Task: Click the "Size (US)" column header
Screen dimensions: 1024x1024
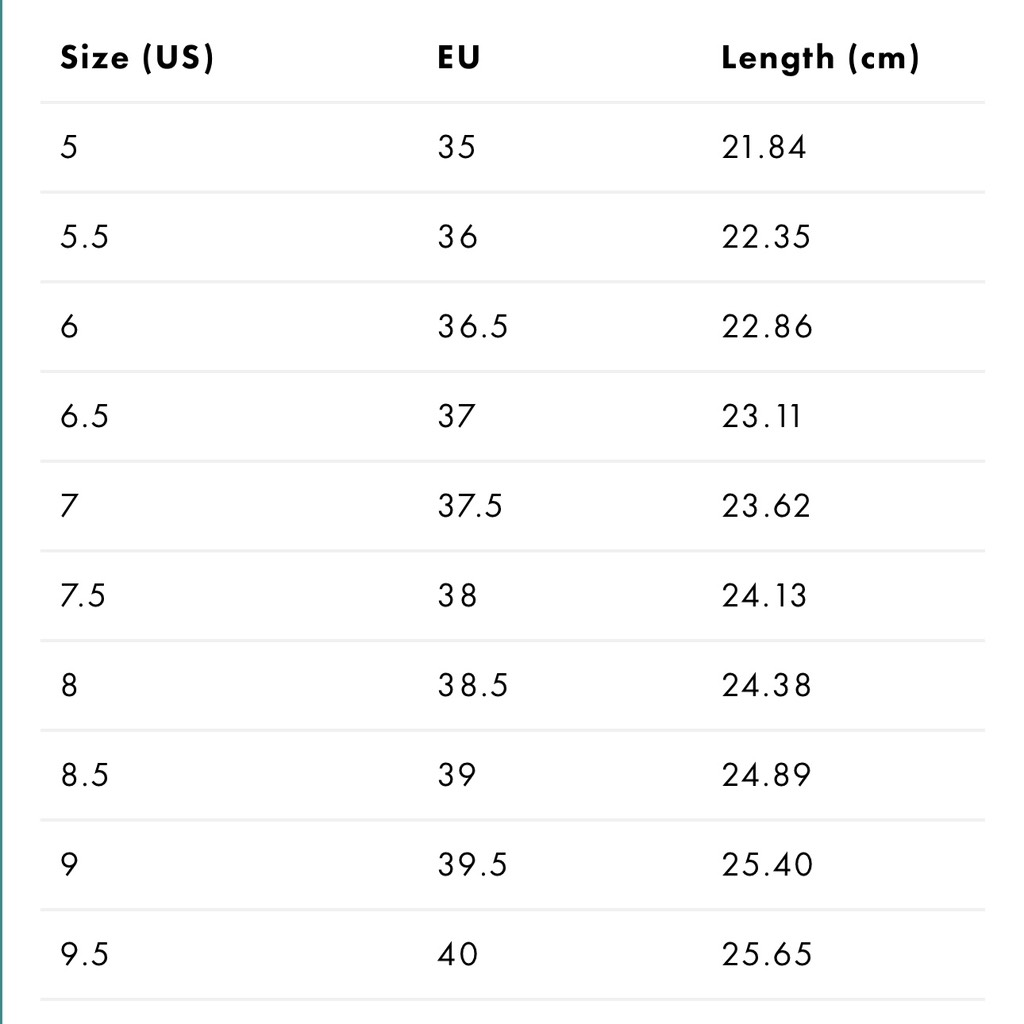Action: pos(137,58)
